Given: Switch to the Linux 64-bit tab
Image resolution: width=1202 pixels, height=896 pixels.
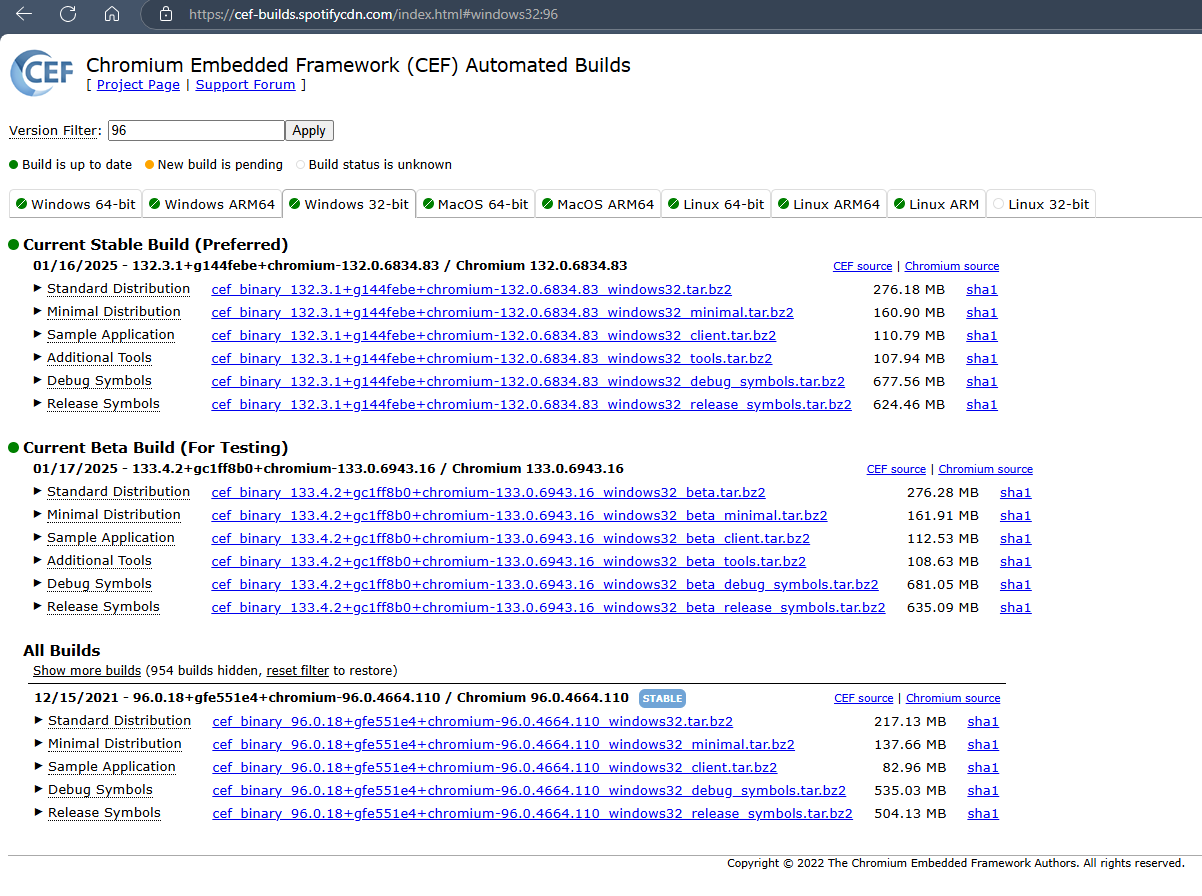Looking at the screenshot, I should pos(716,204).
